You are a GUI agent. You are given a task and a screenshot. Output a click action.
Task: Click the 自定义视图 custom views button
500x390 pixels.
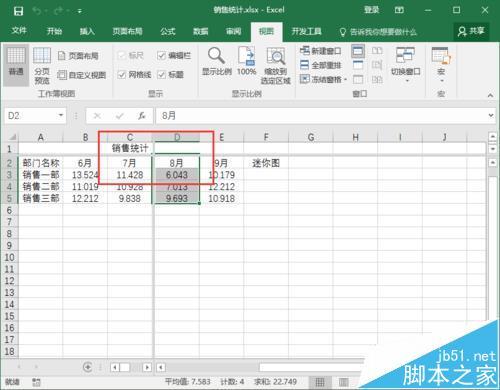click(82, 75)
